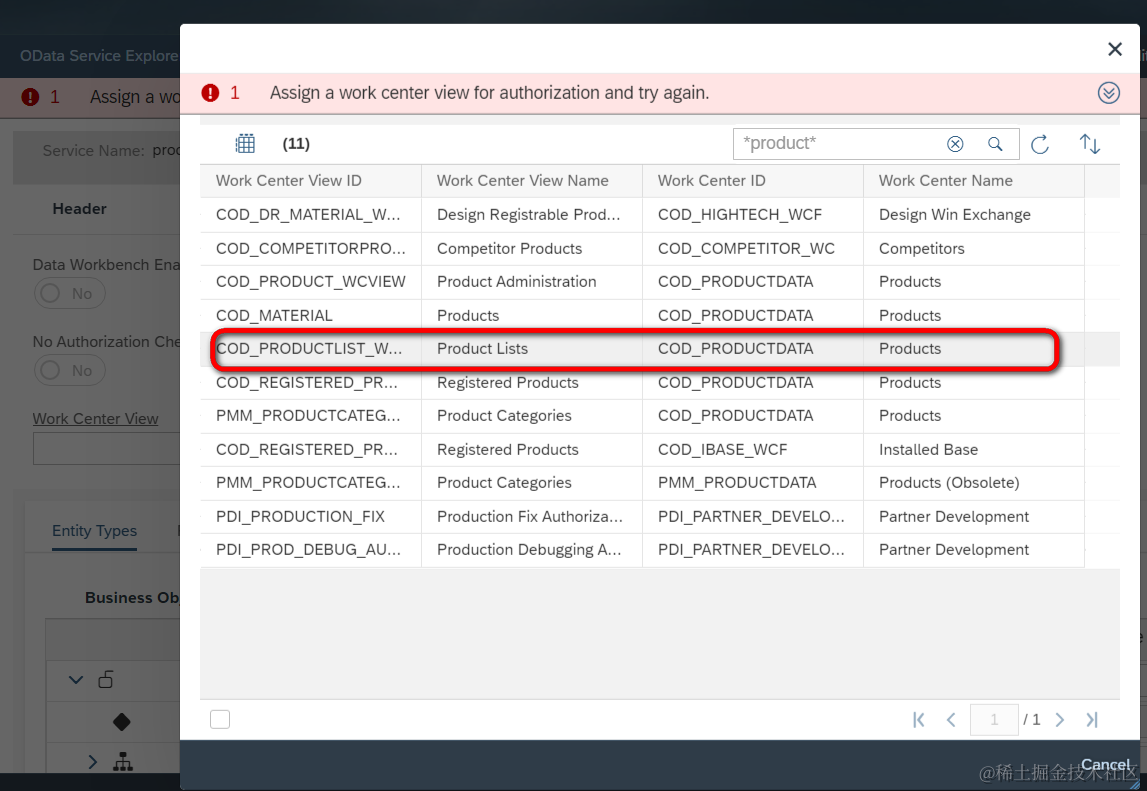Click the hierarchy structure icon
Viewport: 1147px width, 791px height.
click(123, 762)
